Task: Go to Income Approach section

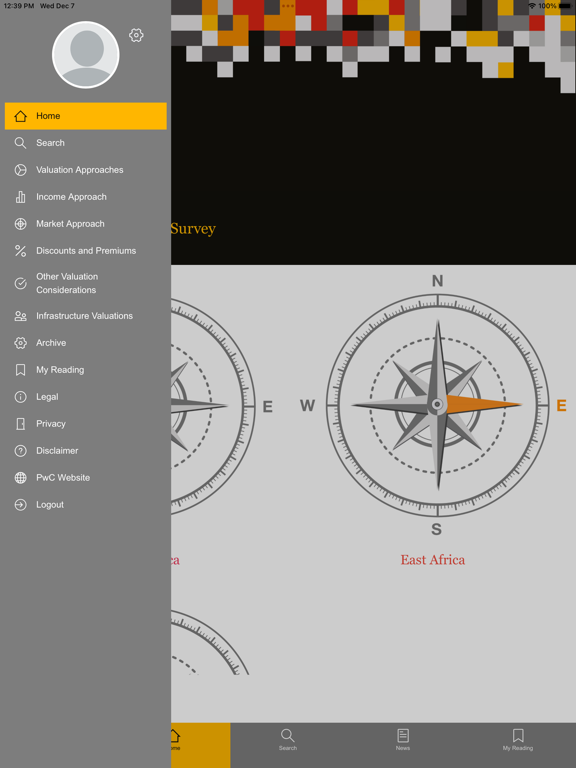Action: (x=86, y=197)
